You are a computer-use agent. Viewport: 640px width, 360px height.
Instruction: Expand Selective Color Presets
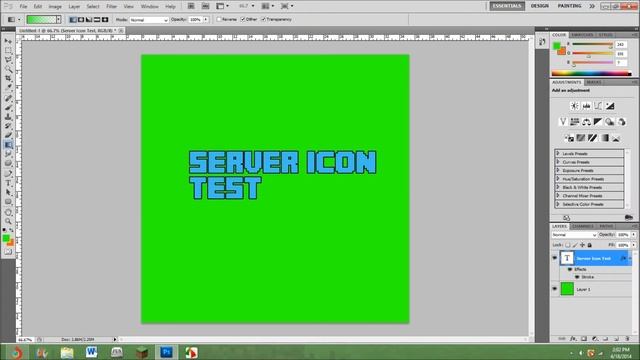pyautogui.click(x=558, y=204)
